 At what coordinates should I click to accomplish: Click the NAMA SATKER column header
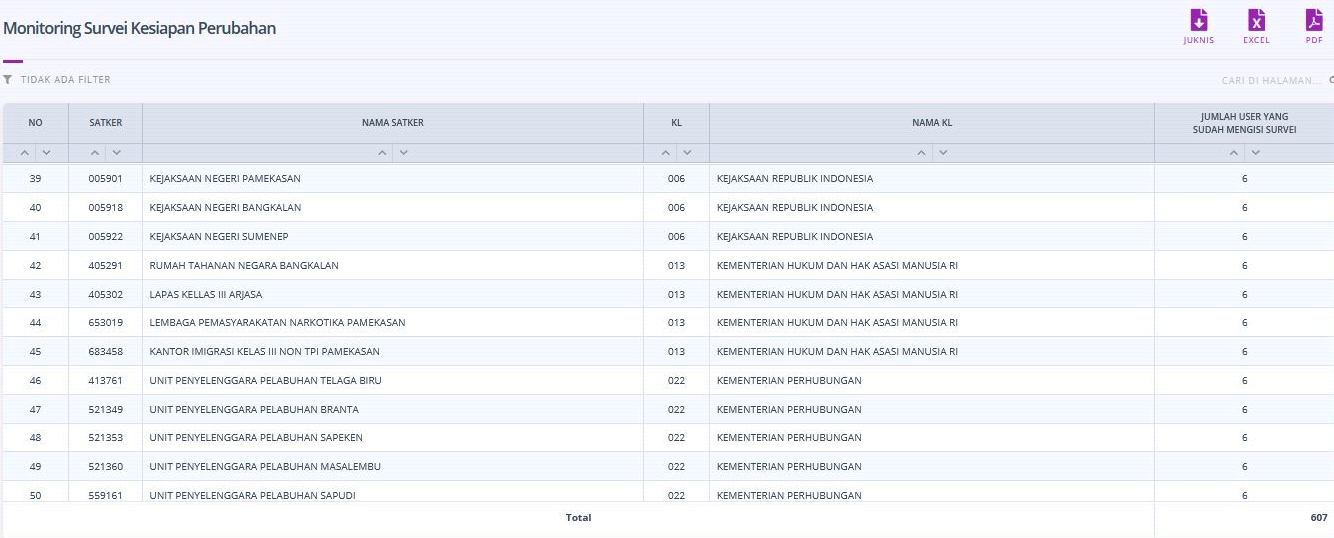[393, 123]
